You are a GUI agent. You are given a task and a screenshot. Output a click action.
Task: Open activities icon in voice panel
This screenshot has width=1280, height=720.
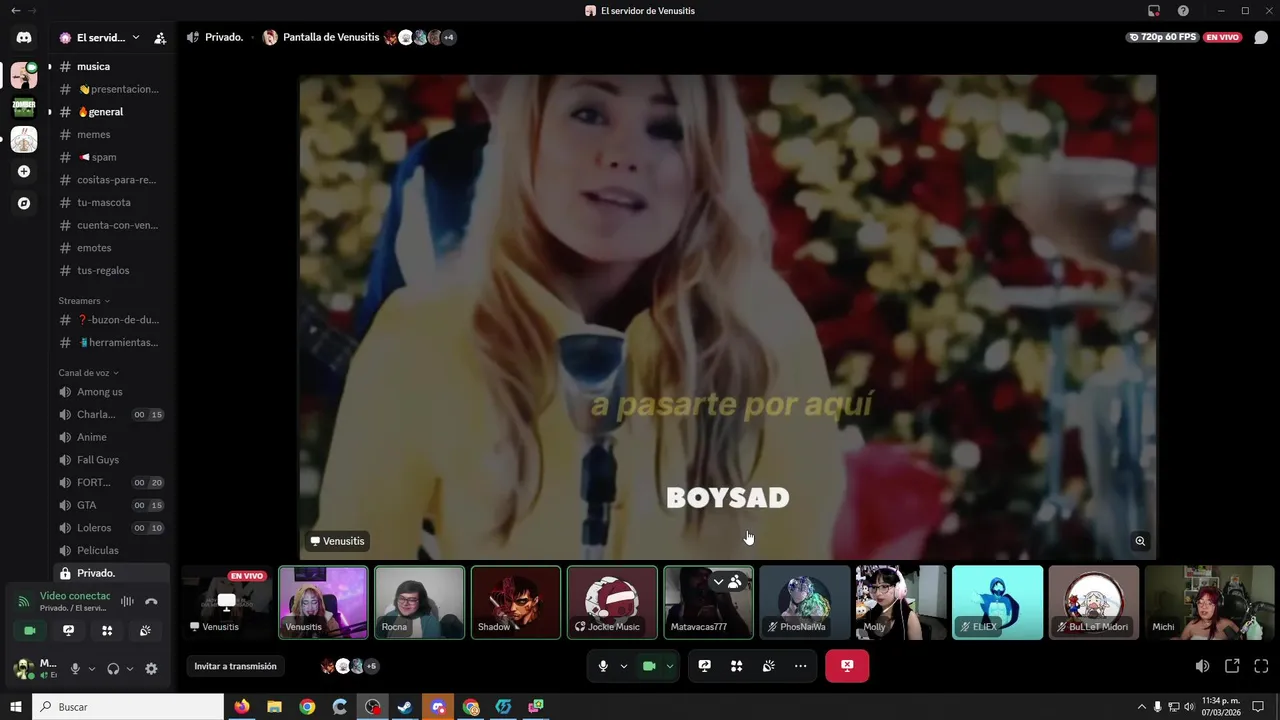(x=107, y=631)
